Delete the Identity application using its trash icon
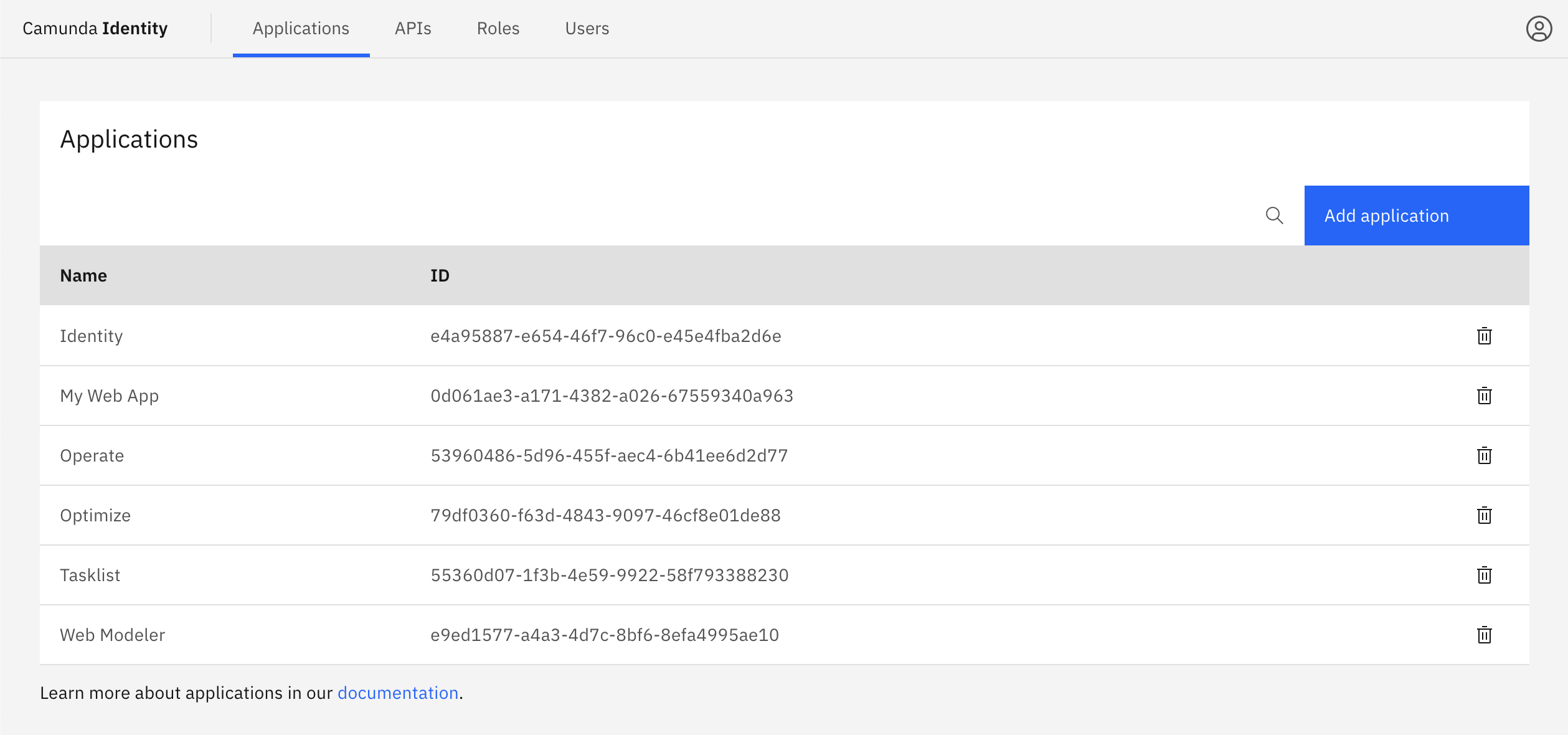The width and height of the screenshot is (1568, 735). click(x=1485, y=336)
